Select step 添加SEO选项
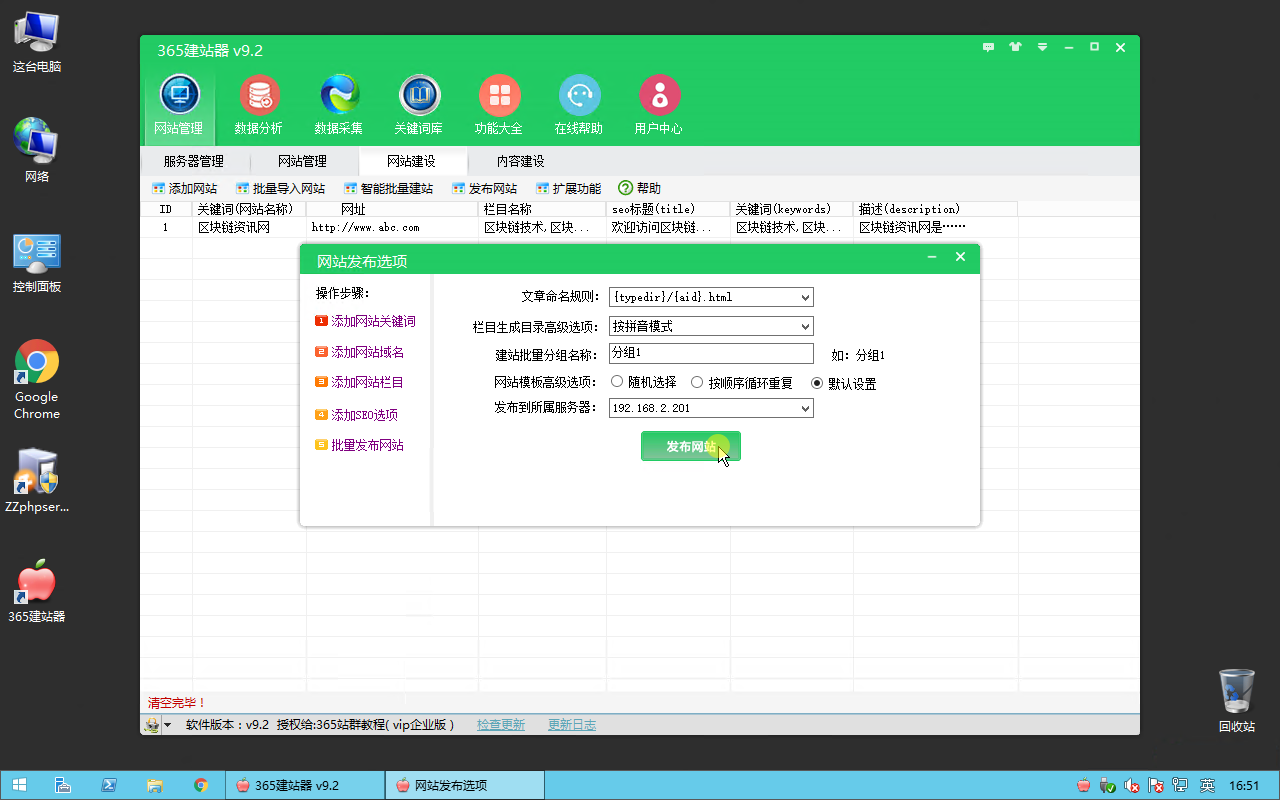This screenshot has width=1280, height=800. [x=356, y=415]
